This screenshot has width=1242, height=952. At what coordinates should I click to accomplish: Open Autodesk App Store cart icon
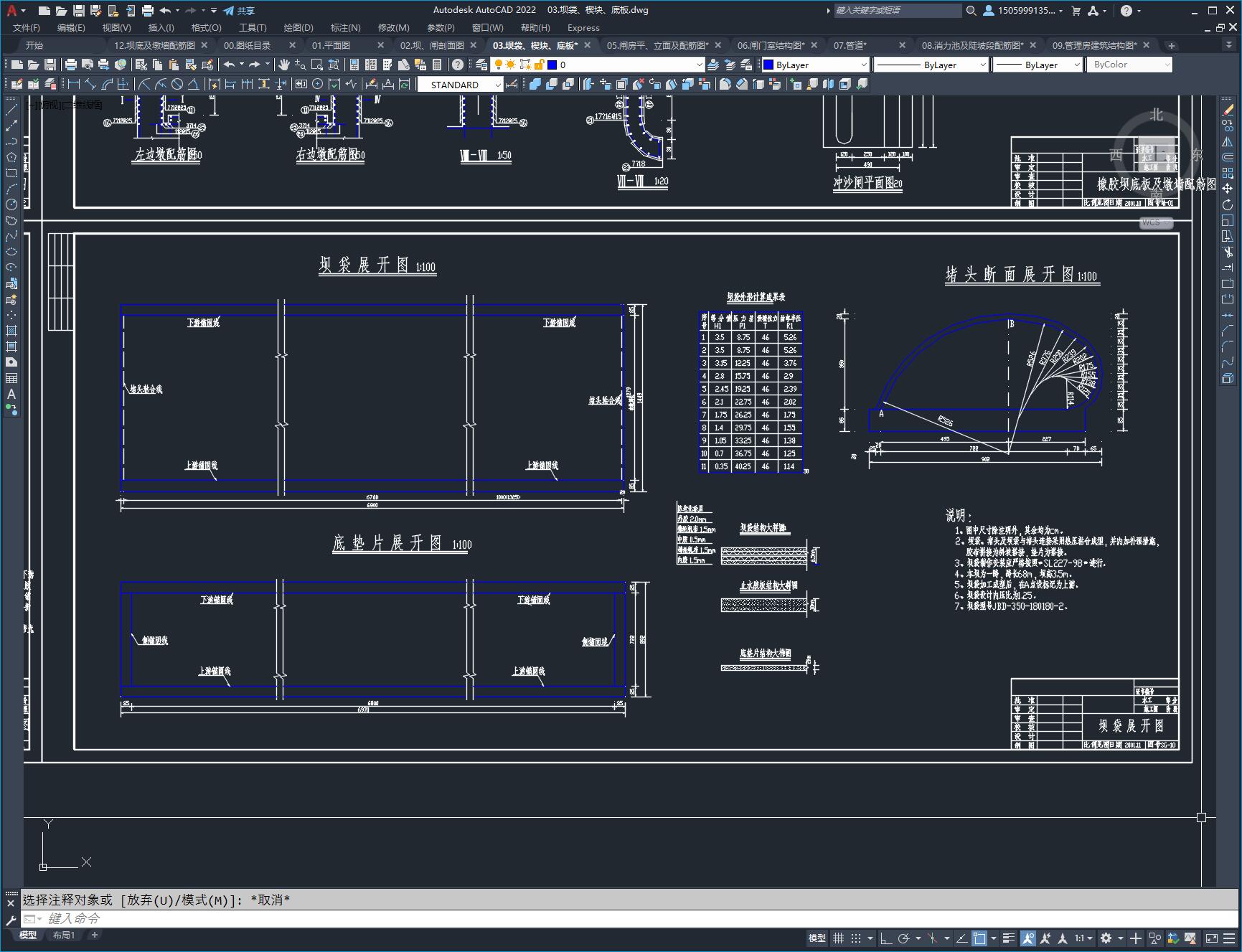point(1076,11)
